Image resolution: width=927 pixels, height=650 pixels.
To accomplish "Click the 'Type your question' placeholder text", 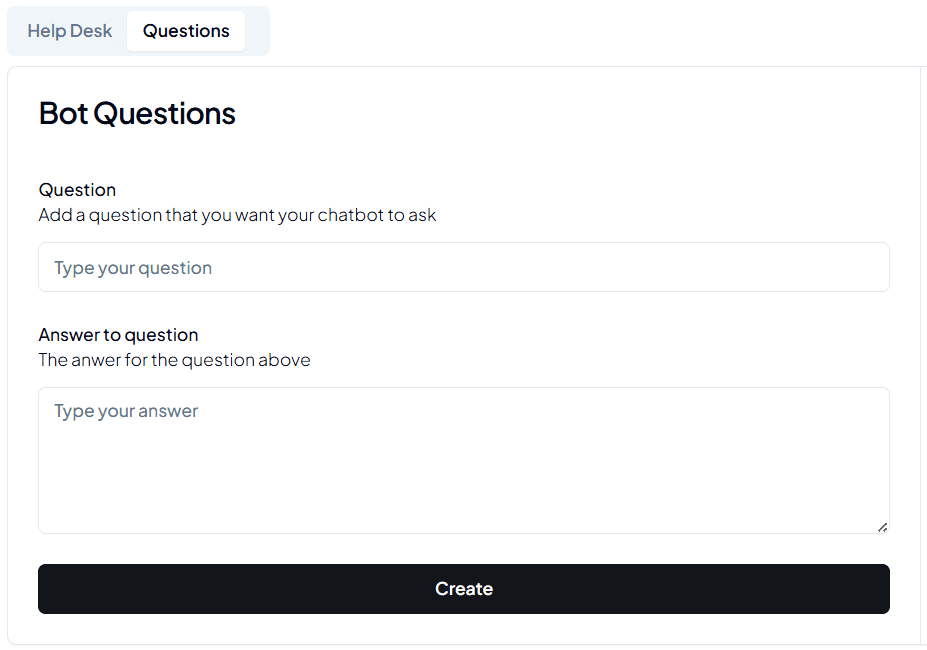I will coord(133,268).
